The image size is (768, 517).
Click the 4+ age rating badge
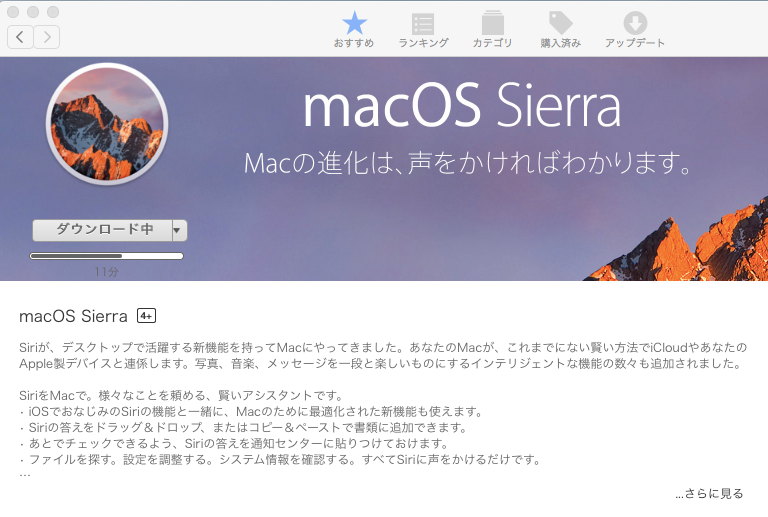[x=146, y=316]
